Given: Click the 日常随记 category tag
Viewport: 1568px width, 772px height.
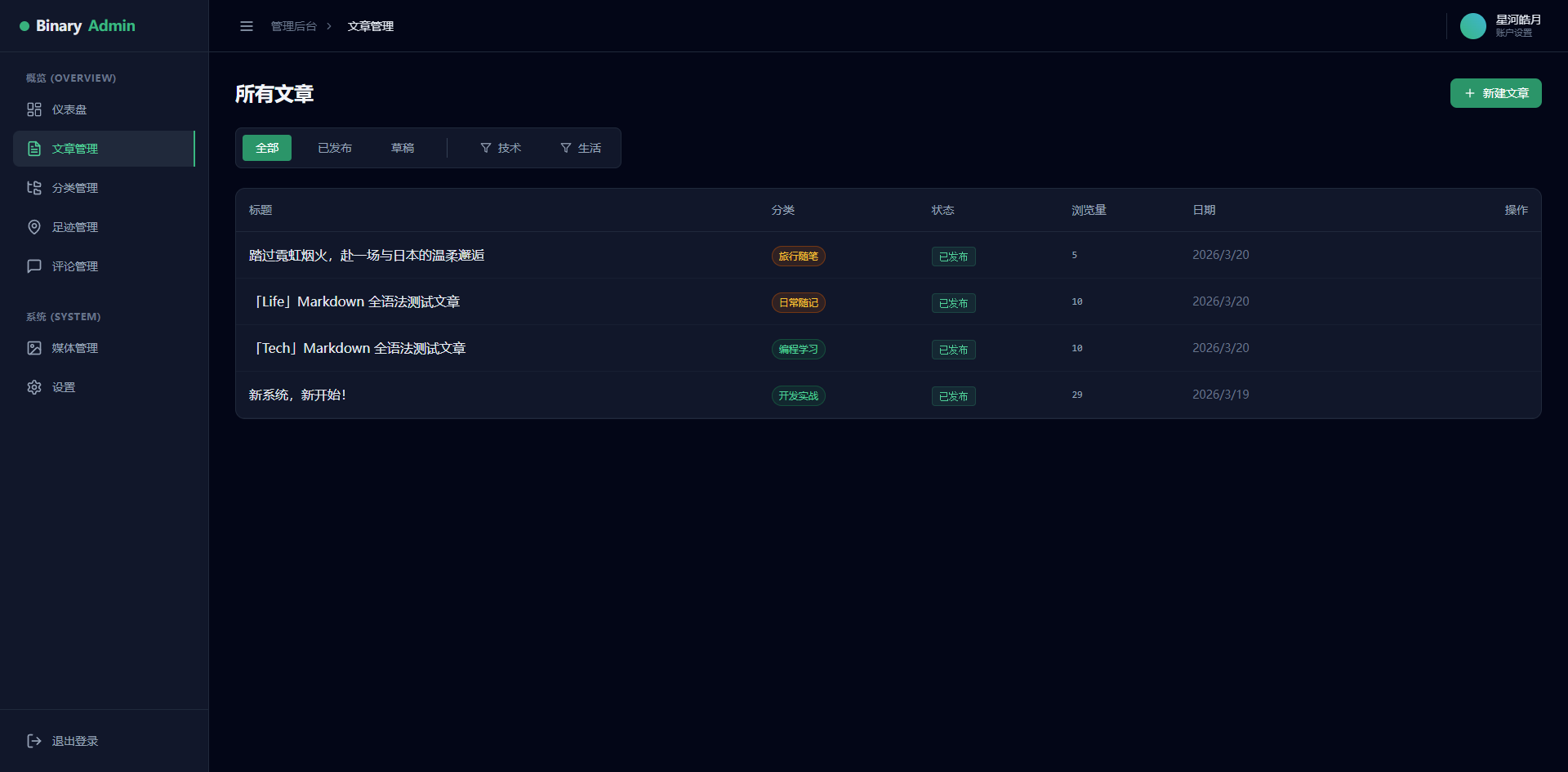Looking at the screenshot, I should click(799, 303).
